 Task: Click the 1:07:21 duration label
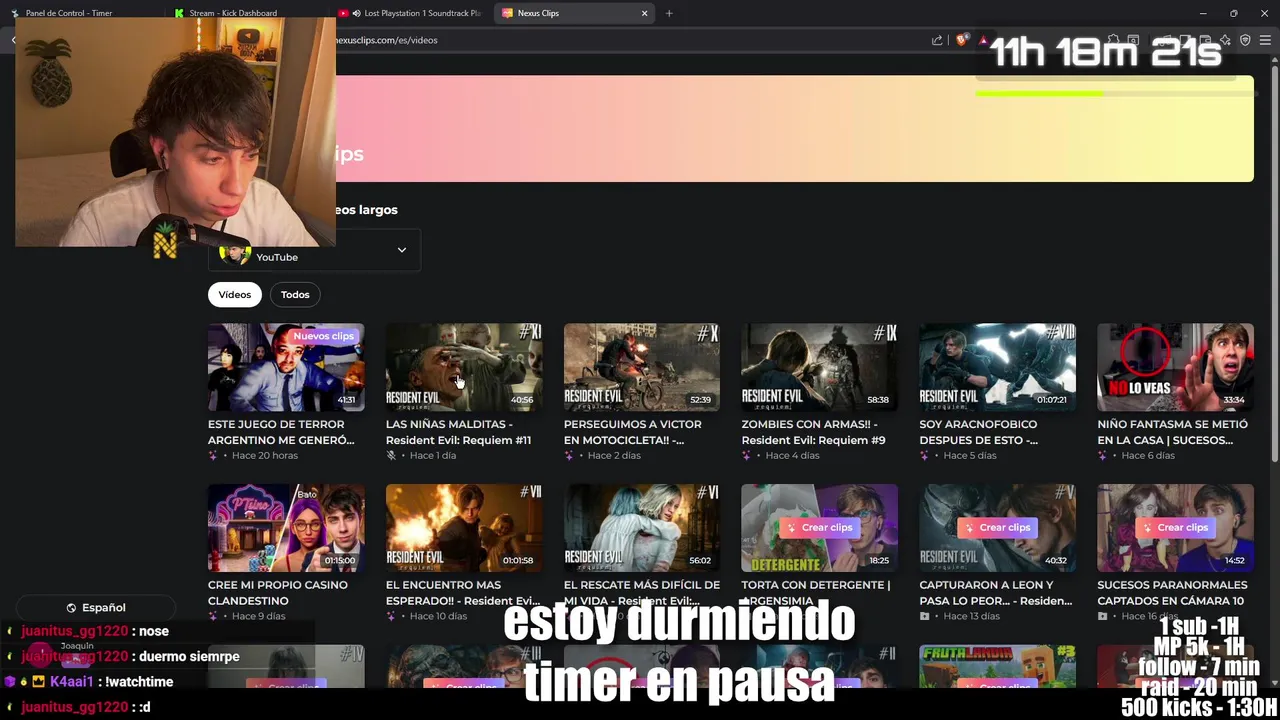tap(1052, 400)
